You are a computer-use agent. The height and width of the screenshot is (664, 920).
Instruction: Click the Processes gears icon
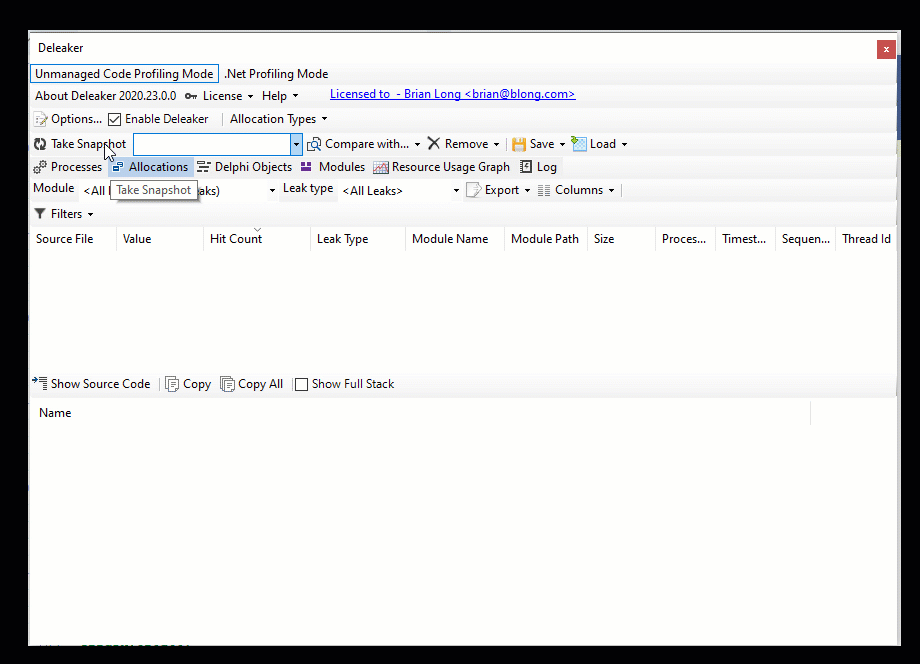point(40,167)
